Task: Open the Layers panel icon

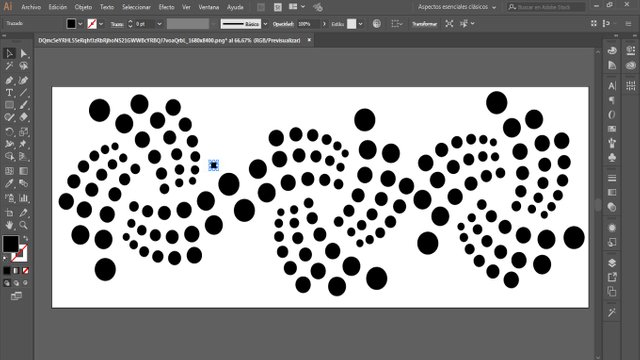Action: point(612,263)
